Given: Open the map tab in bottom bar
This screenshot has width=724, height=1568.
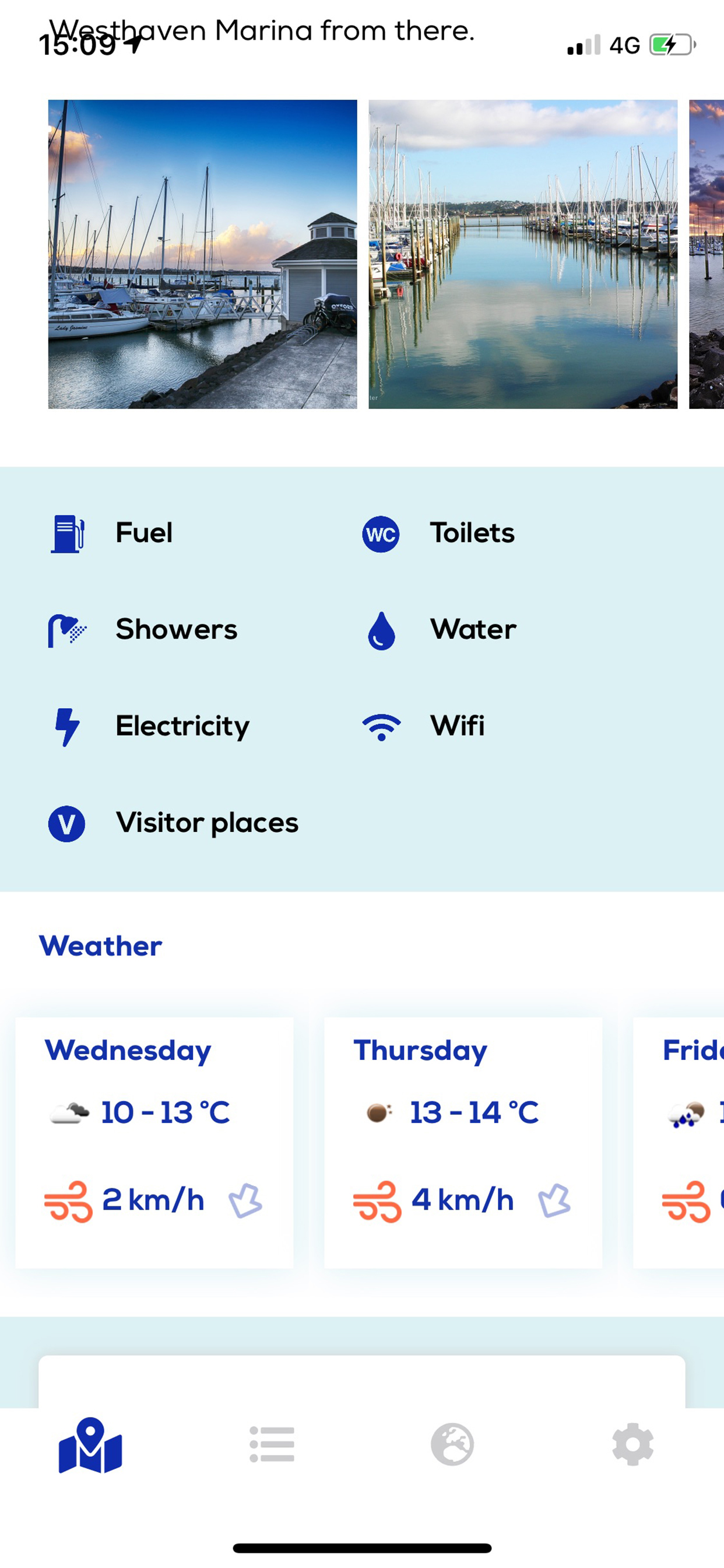Looking at the screenshot, I should coord(91,1445).
